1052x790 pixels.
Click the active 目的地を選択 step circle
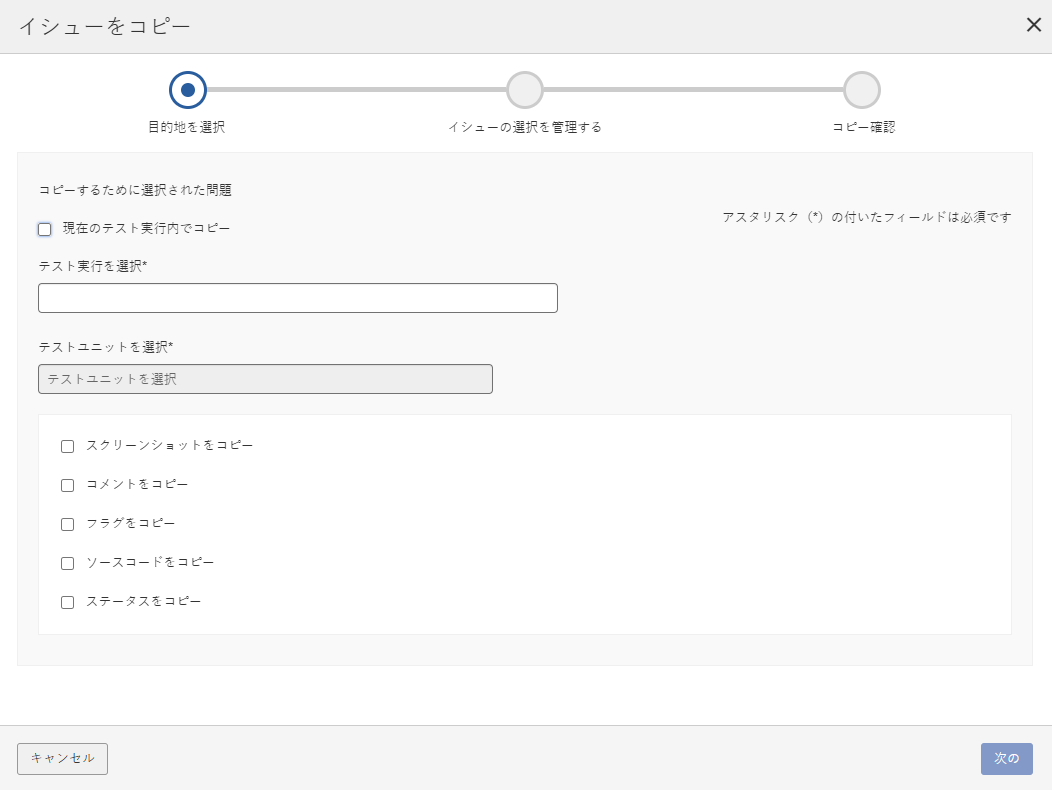tap(188, 90)
